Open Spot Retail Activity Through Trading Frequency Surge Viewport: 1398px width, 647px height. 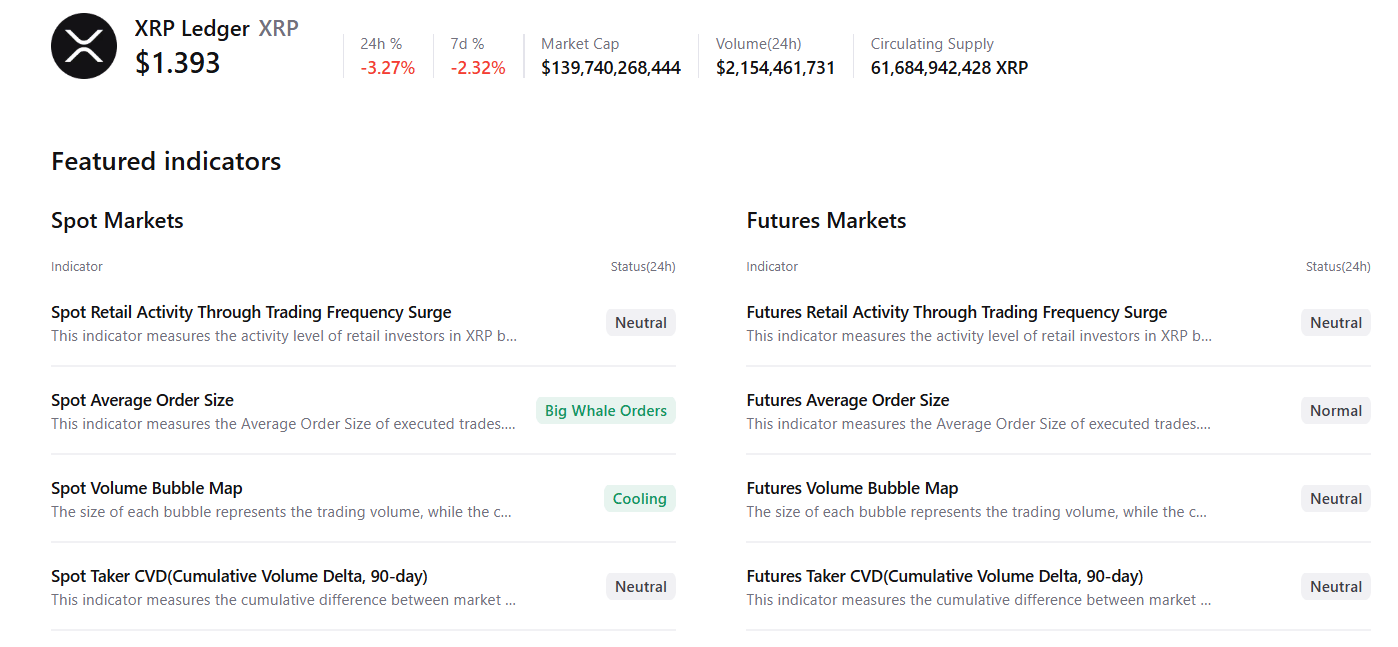(251, 312)
